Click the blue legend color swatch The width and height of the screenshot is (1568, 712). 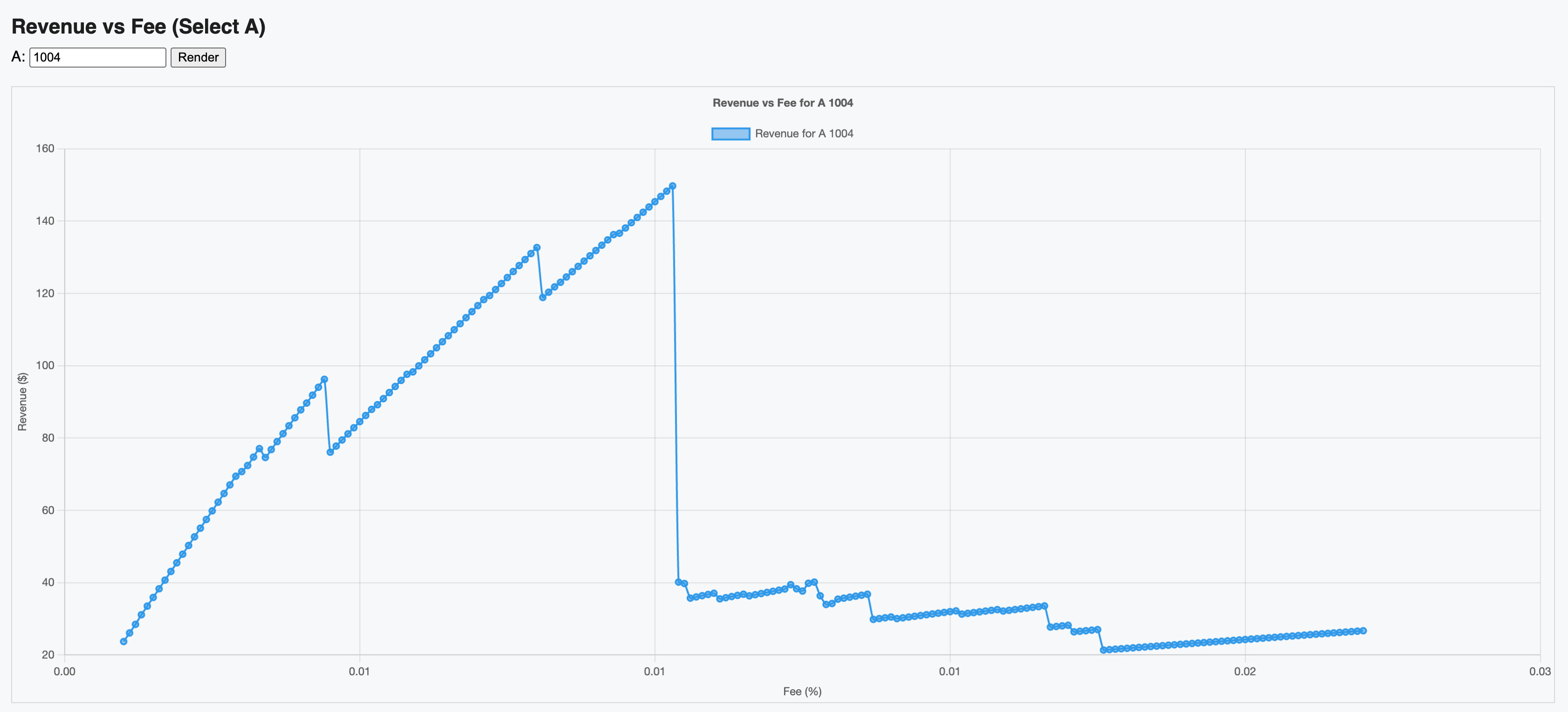point(730,134)
